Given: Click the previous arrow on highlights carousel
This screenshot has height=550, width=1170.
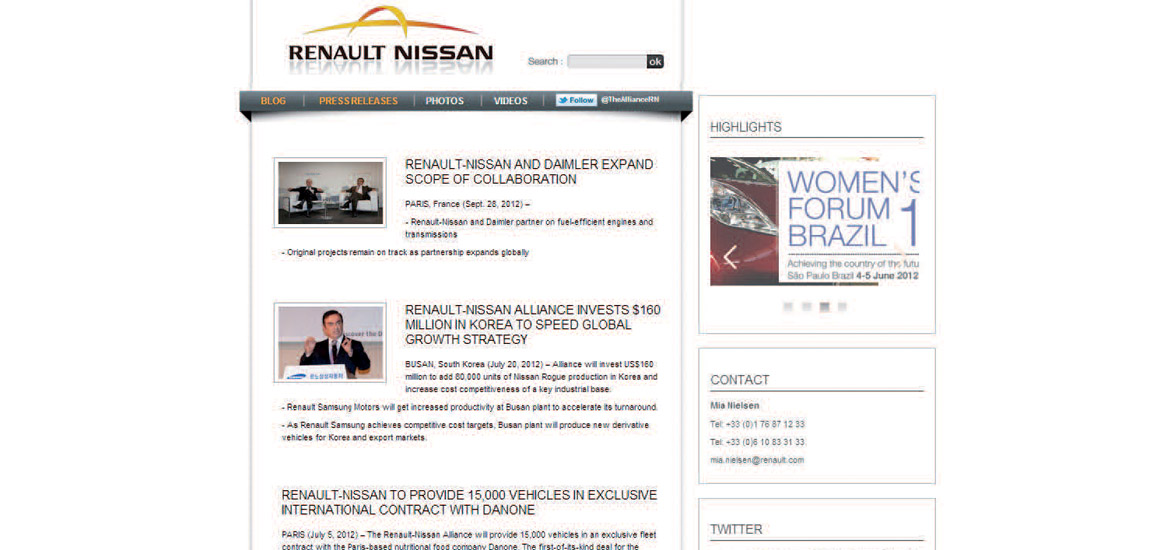Looking at the screenshot, I should pos(731,257).
